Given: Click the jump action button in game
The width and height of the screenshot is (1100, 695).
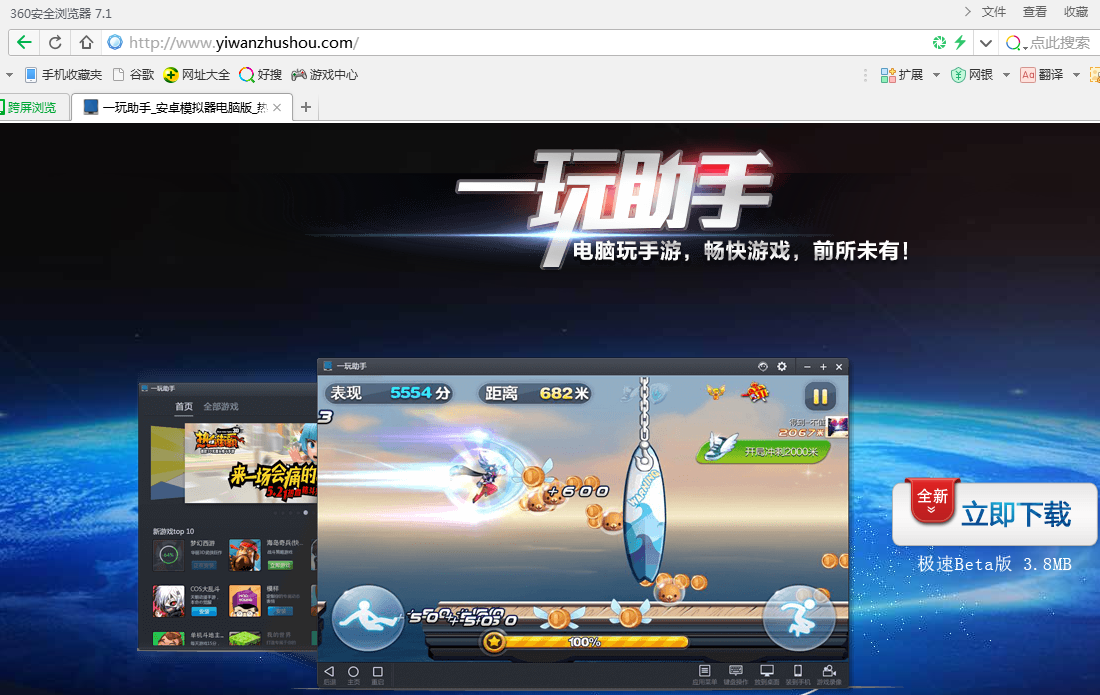Looking at the screenshot, I should [x=799, y=618].
